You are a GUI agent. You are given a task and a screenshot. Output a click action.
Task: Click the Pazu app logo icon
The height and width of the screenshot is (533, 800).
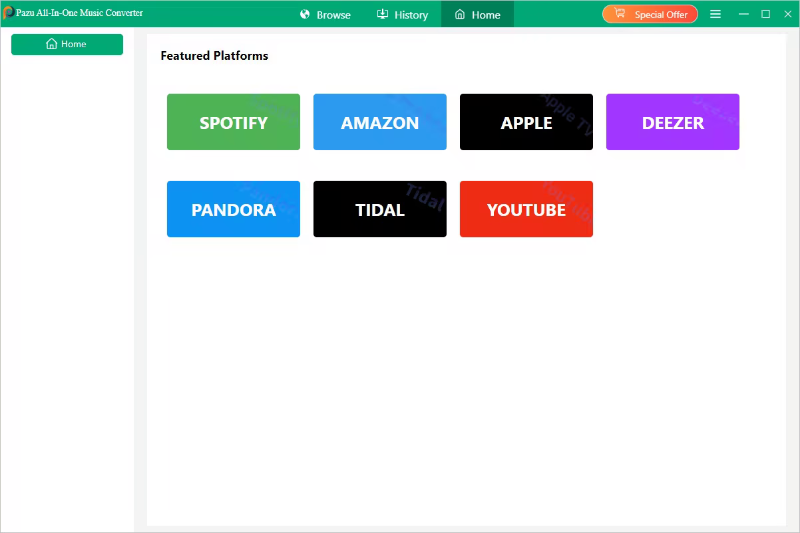pyautogui.click(x=8, y=12)
